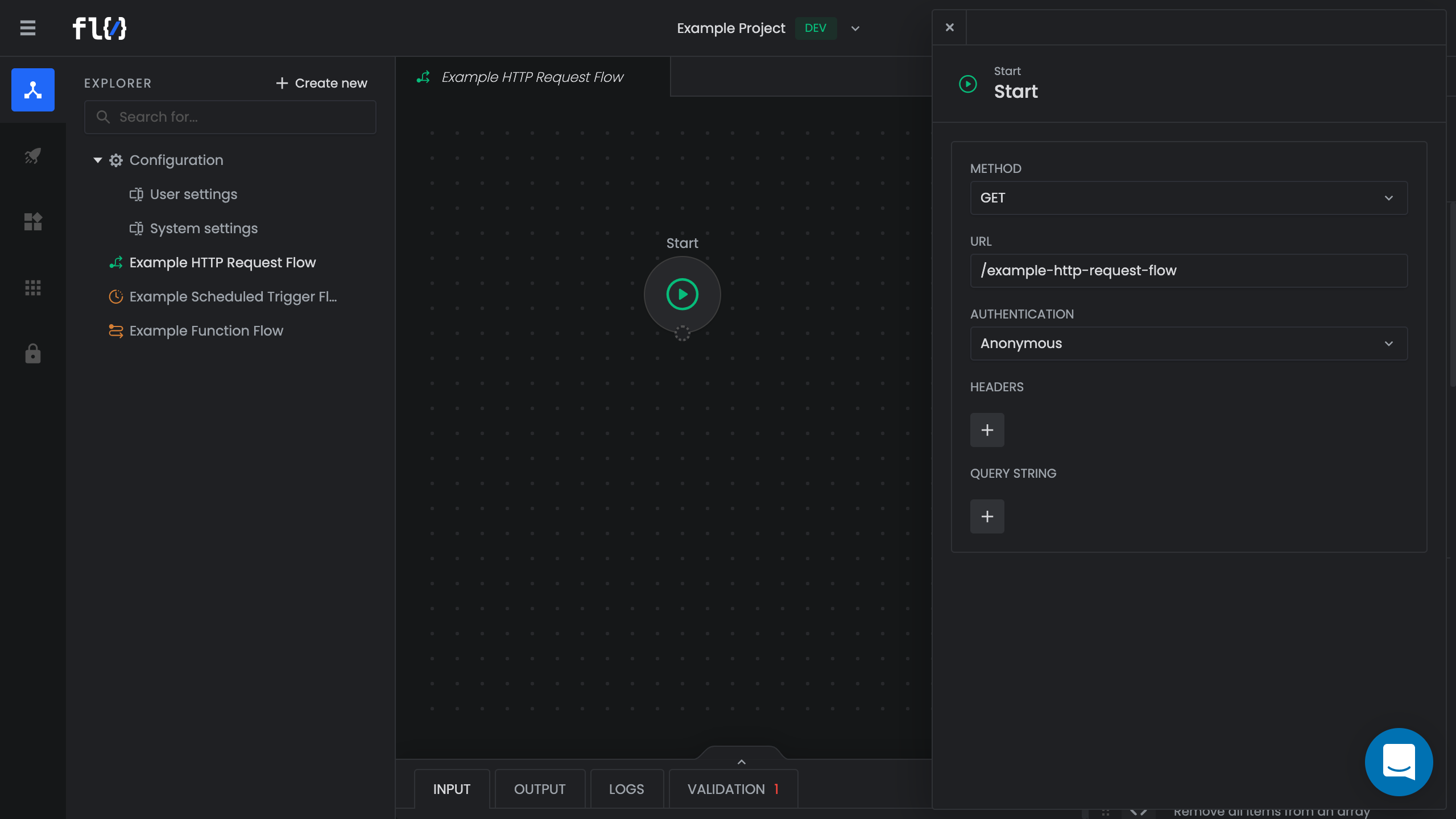Open the lock security sidebar icon

(33, 354)
